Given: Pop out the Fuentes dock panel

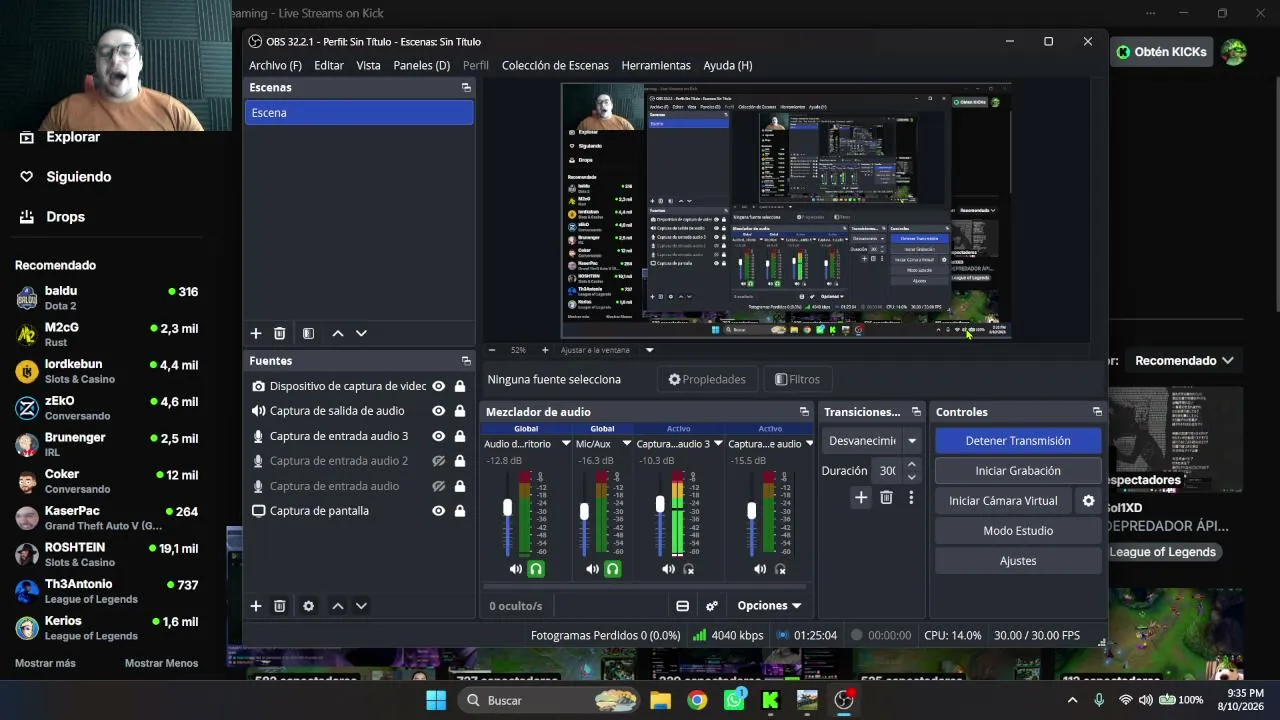Looking at the screenshot, I should [x=466, y=361].
